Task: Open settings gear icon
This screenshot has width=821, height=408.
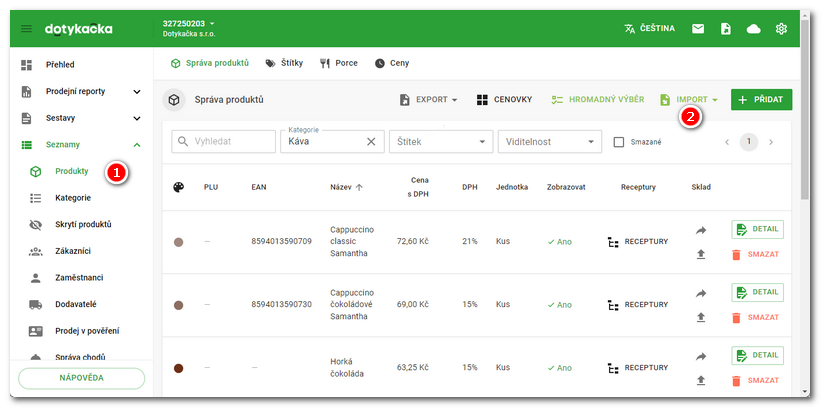Action: click(781, 29)
